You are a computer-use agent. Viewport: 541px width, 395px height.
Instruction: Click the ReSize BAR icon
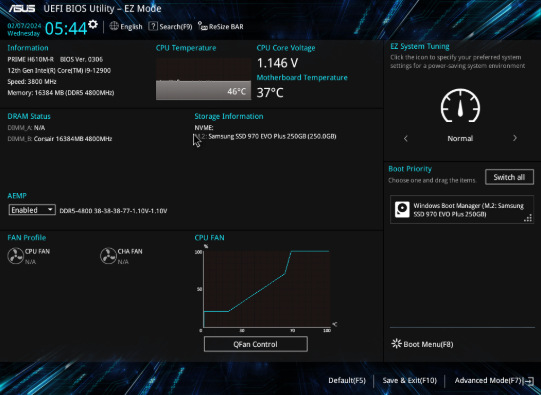pyautogui.click(x=203, y=26)
